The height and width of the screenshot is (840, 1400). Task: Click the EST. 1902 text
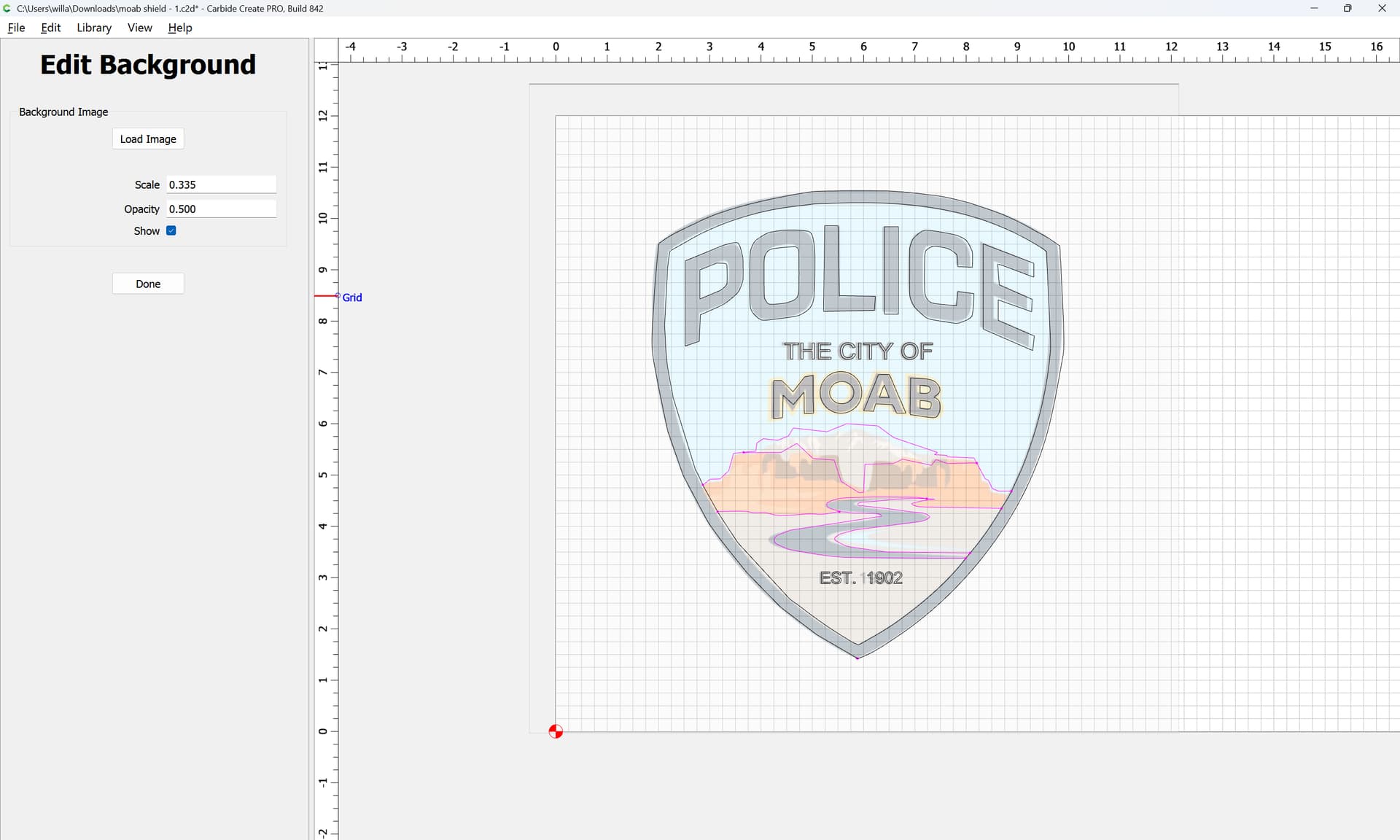(x=860, y=578)
